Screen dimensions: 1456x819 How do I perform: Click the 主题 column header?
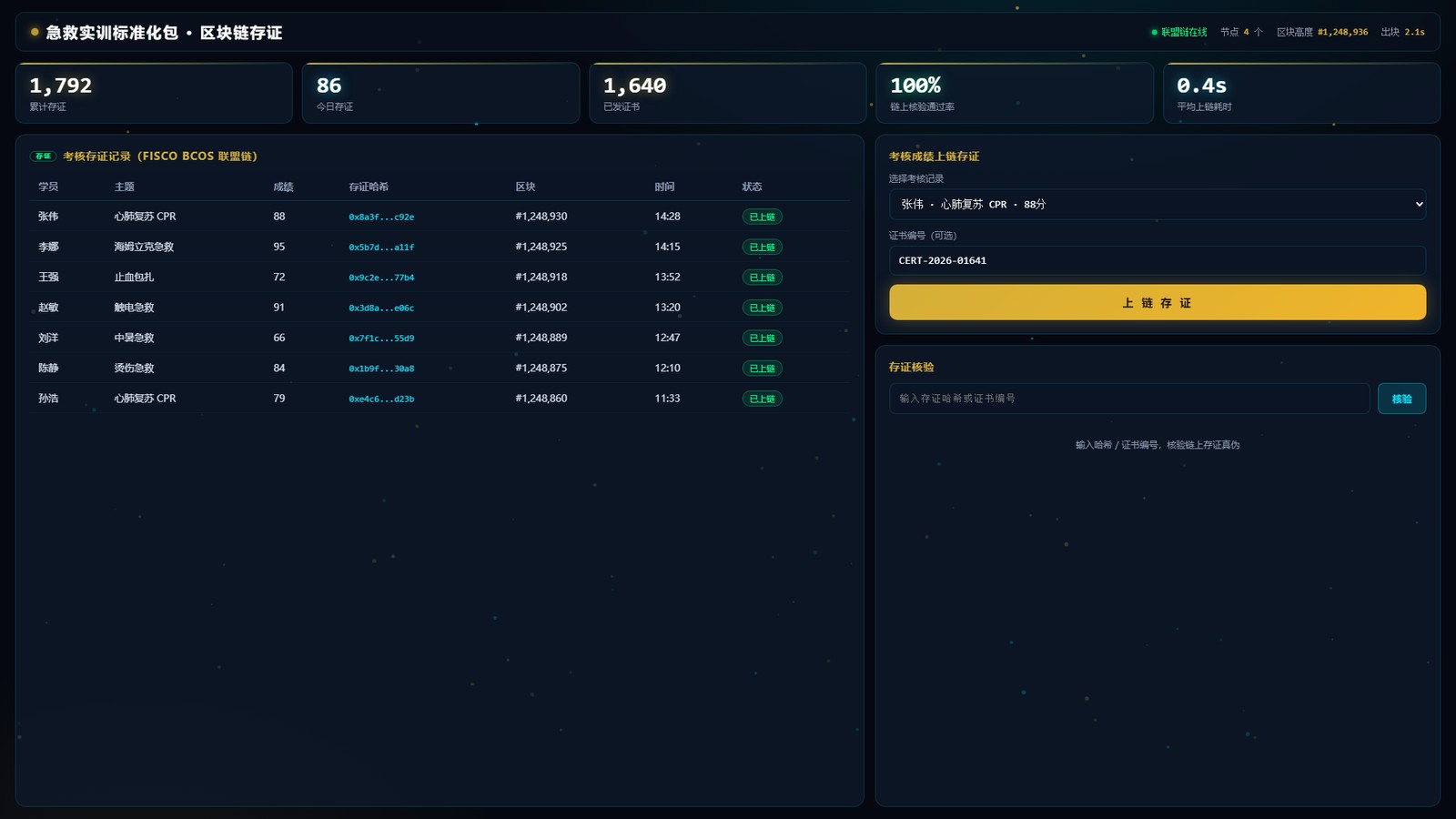pos(124,187)
